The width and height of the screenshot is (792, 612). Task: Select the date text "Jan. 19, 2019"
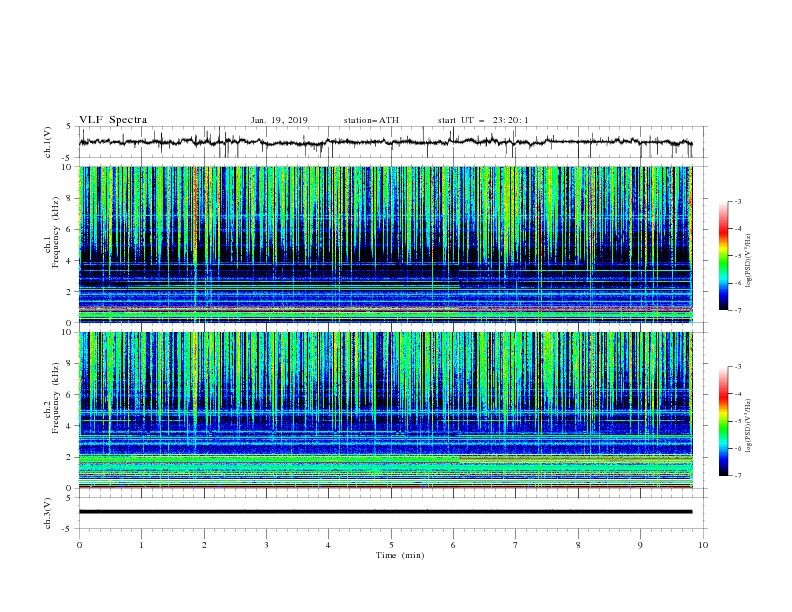pos(279,120)
